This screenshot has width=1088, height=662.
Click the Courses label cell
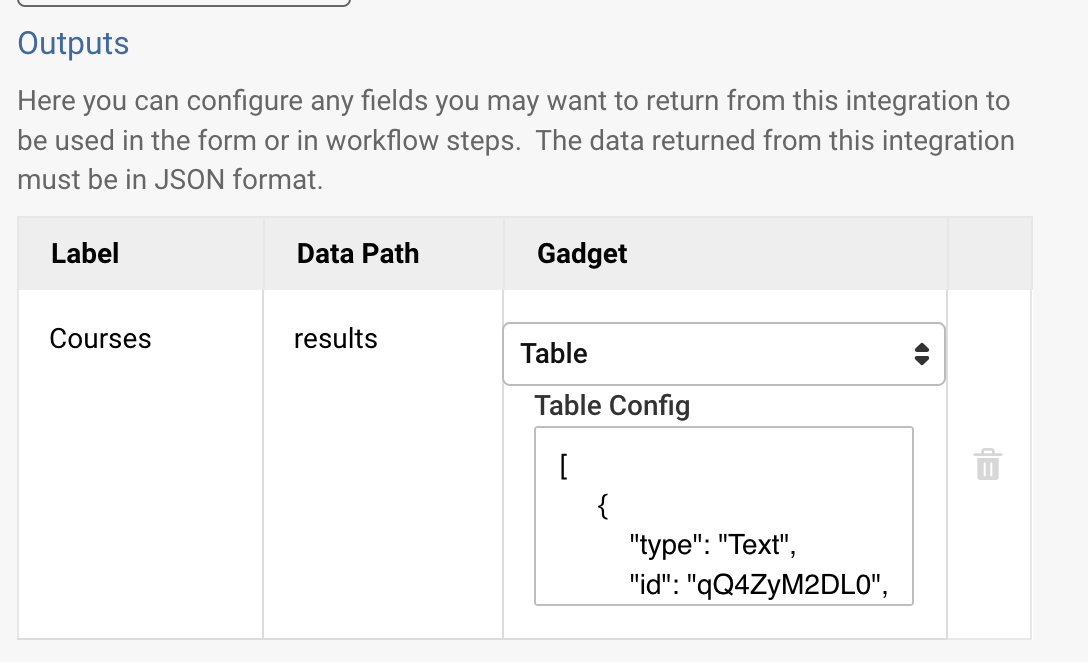pos(100,339)
